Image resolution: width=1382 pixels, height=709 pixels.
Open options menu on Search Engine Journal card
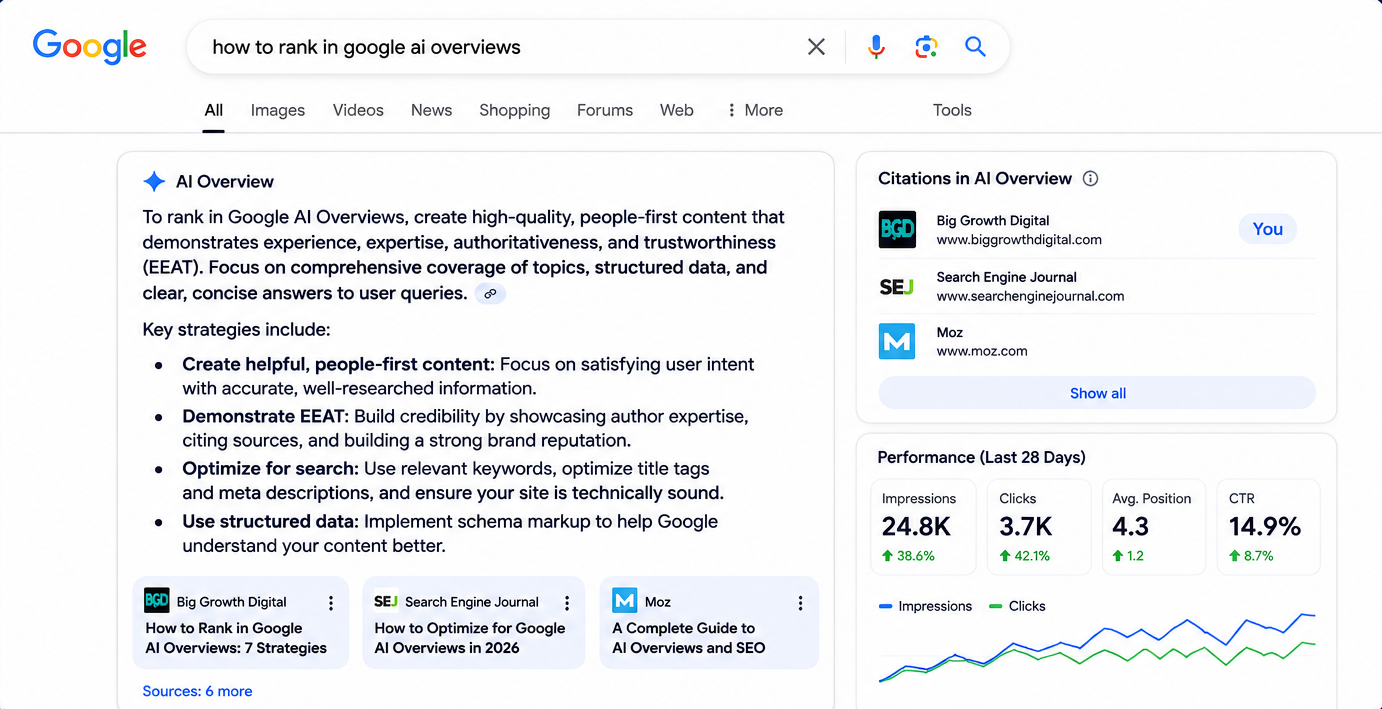click(567, 603)
